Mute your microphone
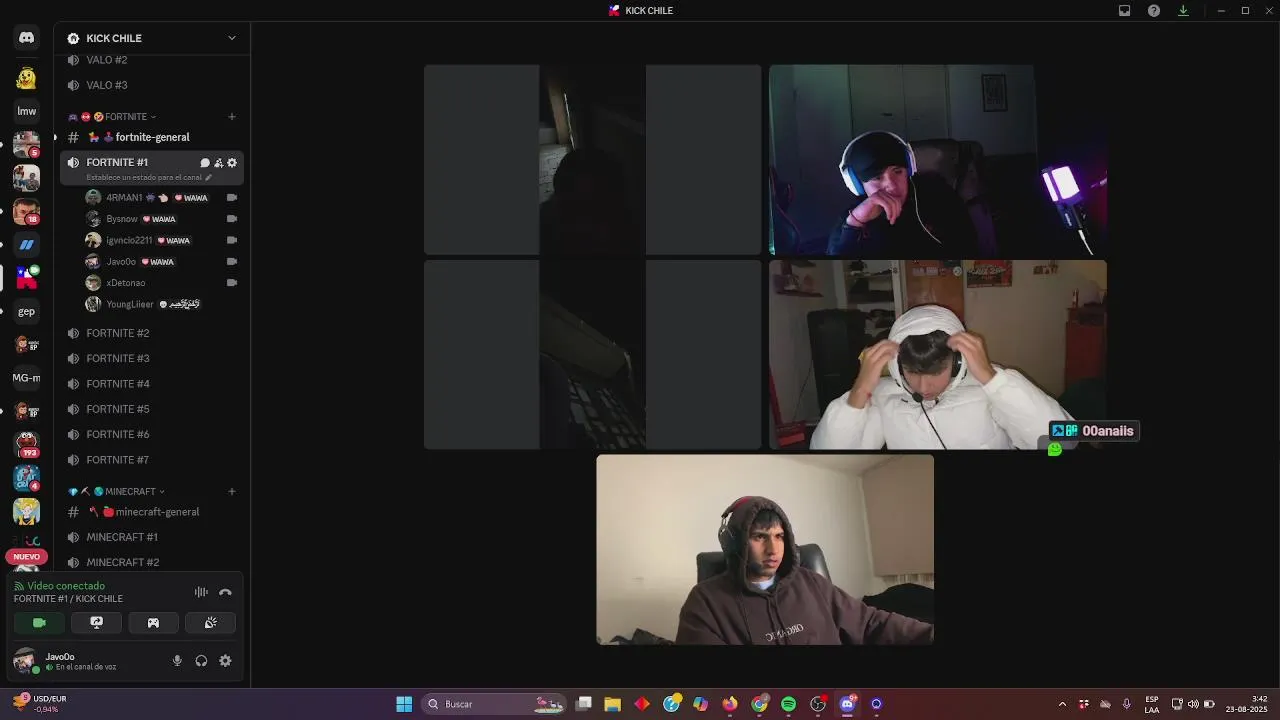 177,661
